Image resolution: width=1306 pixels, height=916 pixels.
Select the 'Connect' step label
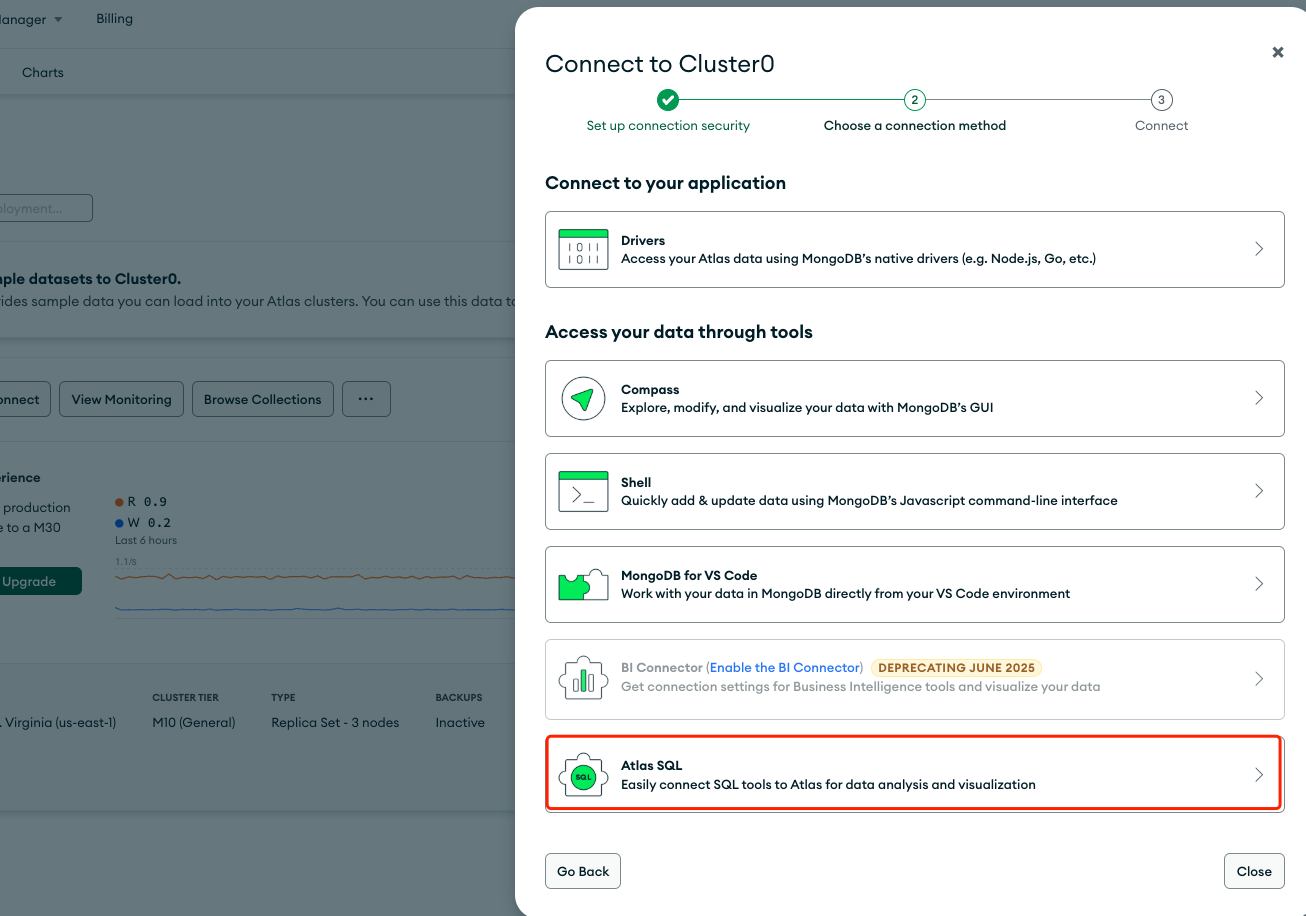coord(1161,126)
